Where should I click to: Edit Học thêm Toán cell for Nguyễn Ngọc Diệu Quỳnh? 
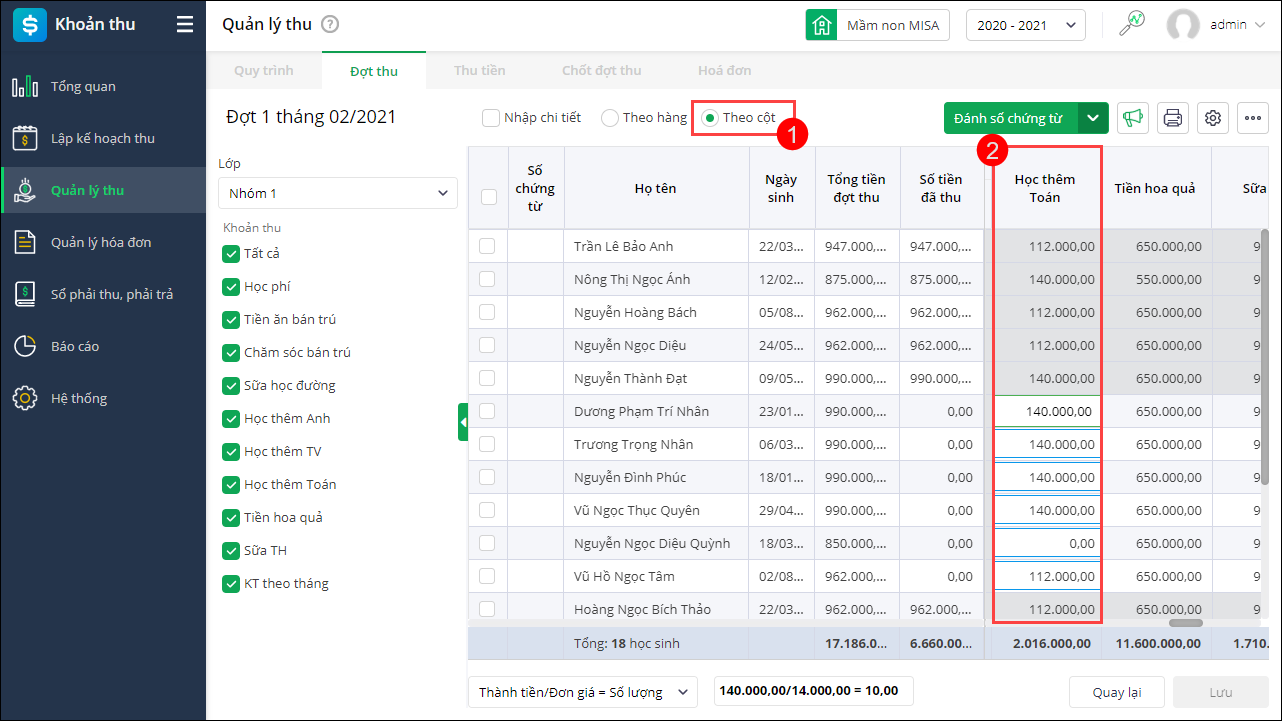pyautogui.click(x=1047, y=543)
